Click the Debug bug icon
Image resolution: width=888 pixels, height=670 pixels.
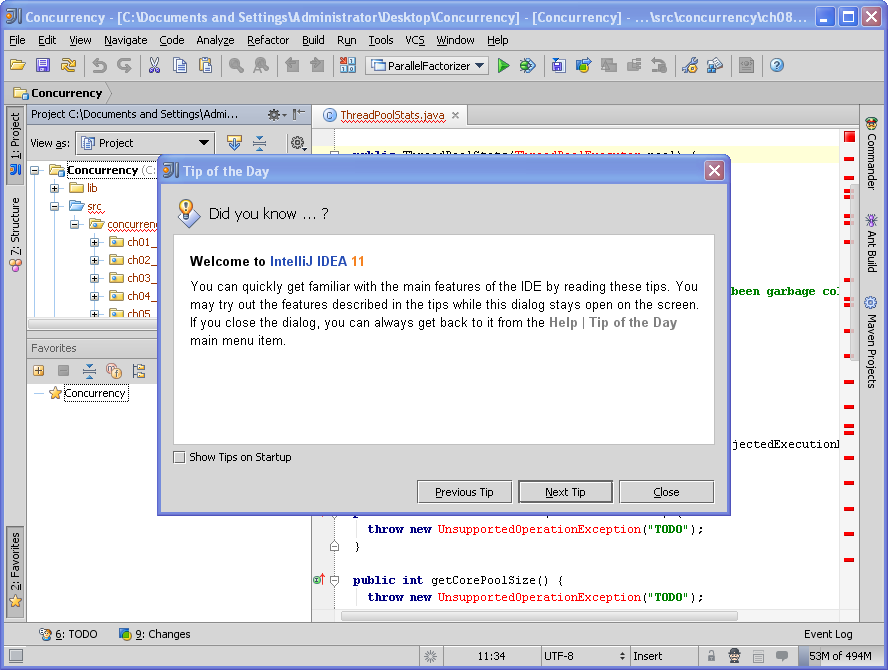pos(528,66)
